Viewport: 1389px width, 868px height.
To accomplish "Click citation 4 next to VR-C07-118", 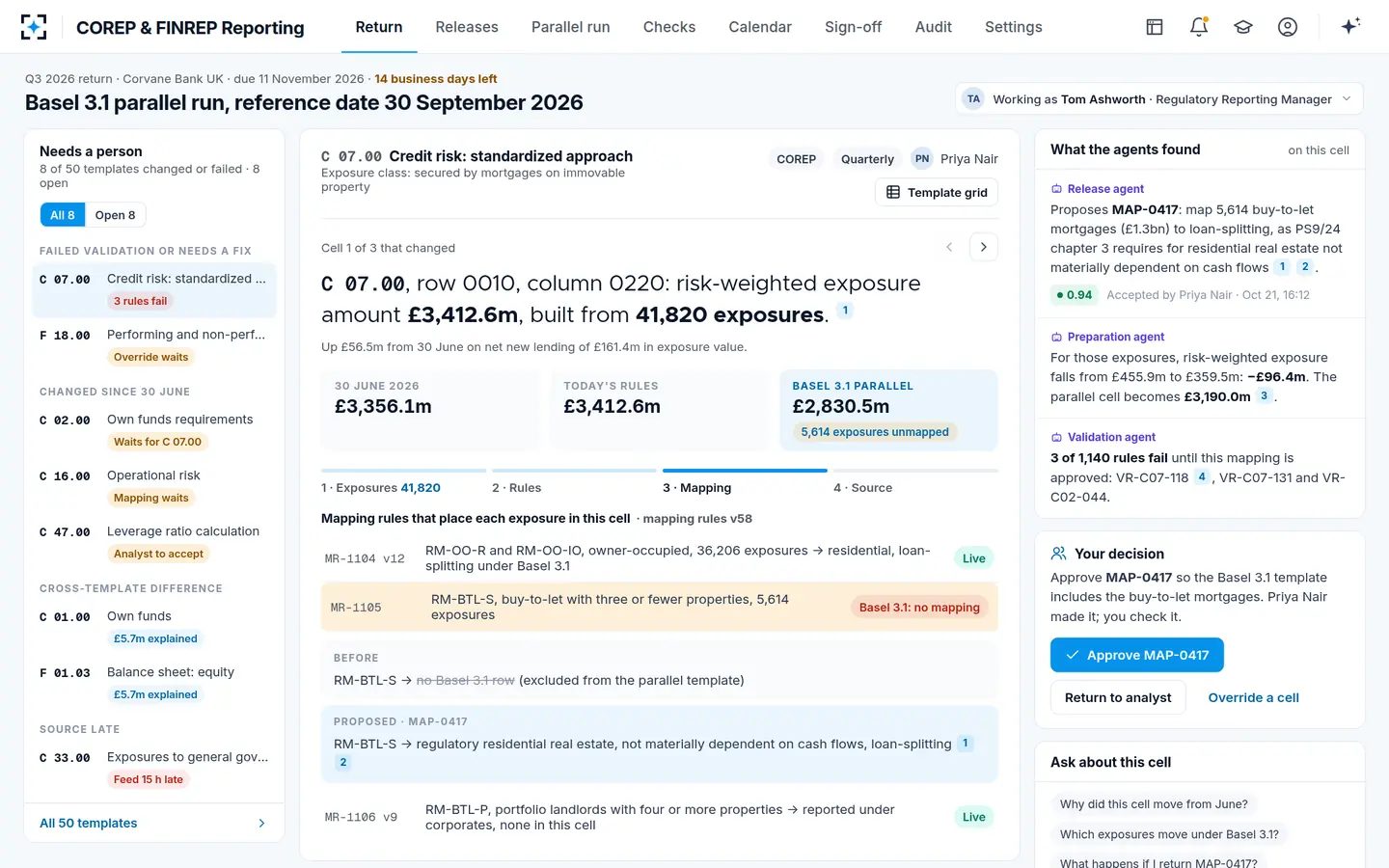I will tap(1202, 476).
